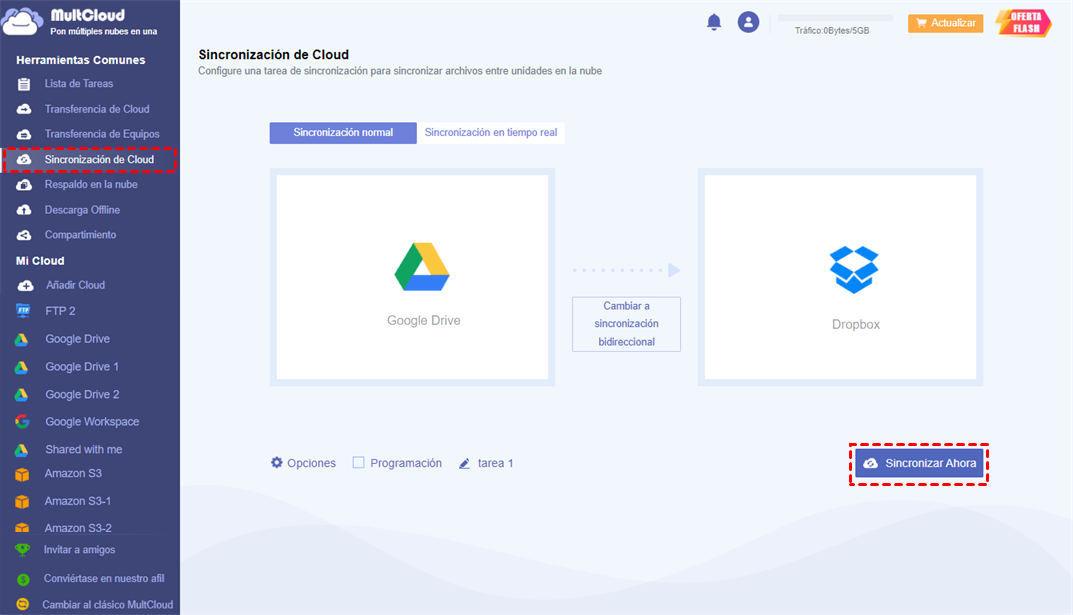Enable the Programación checkbox

[x=358, y=462]
